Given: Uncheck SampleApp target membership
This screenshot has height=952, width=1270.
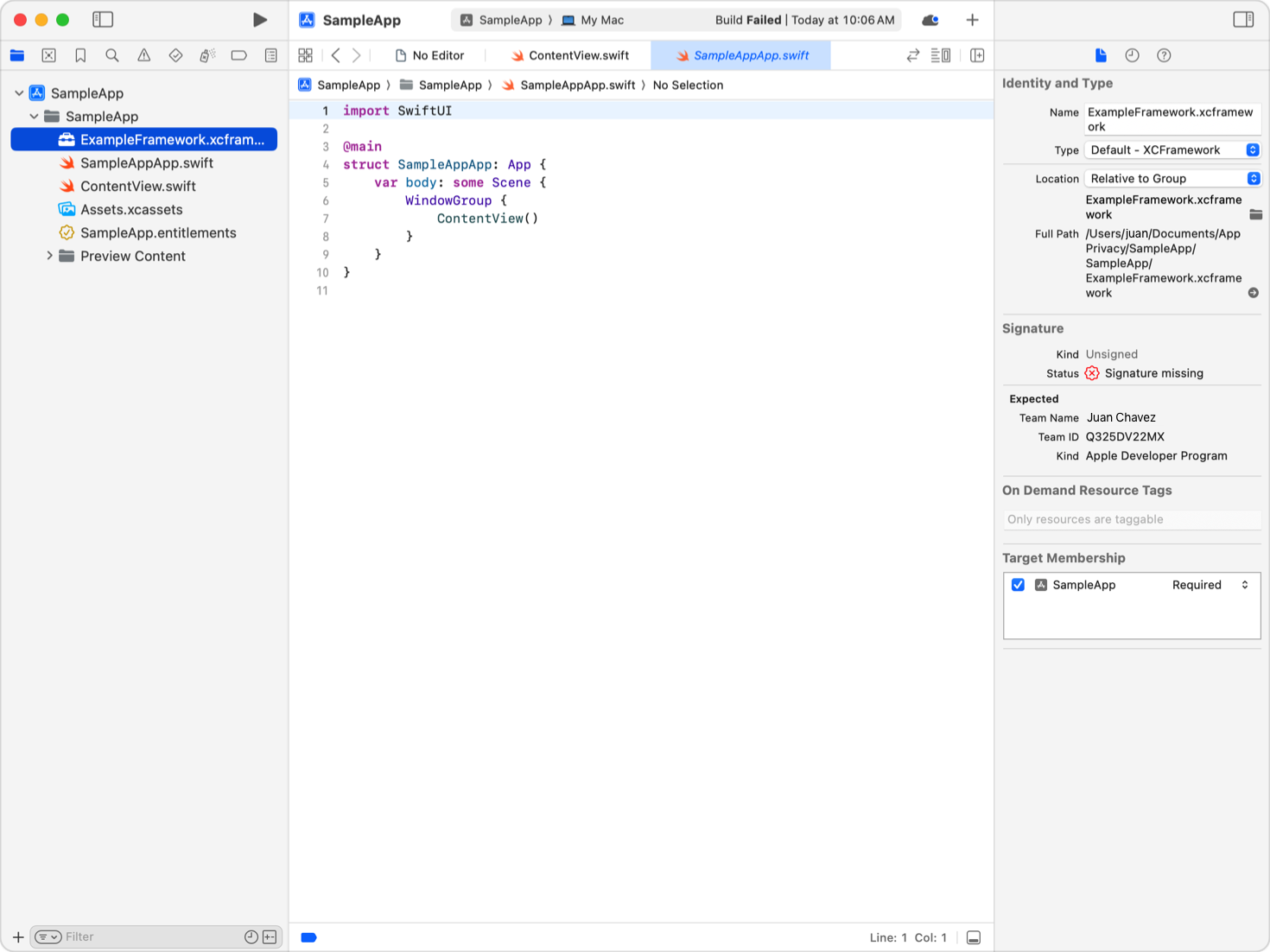Looking at the screenshot, I should [x=1018, y=585].
